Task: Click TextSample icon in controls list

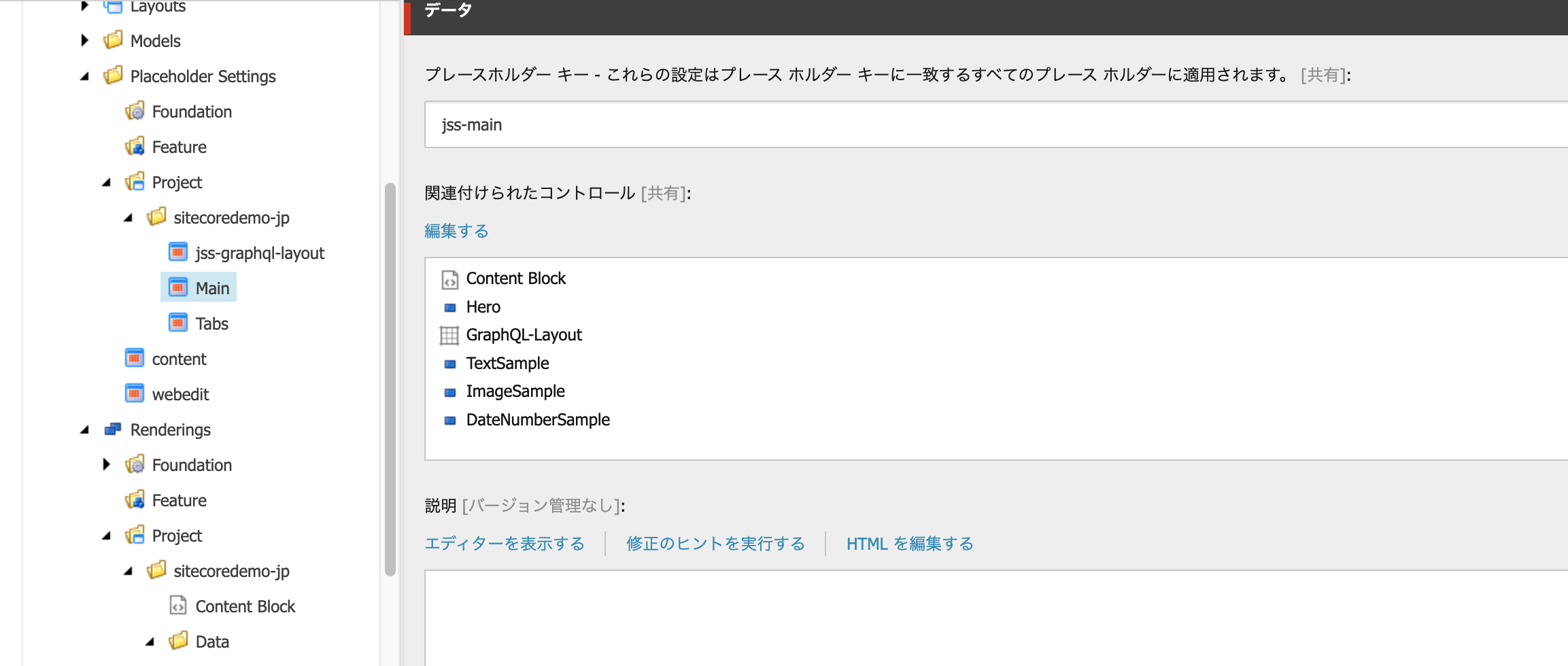Action: 449,364
